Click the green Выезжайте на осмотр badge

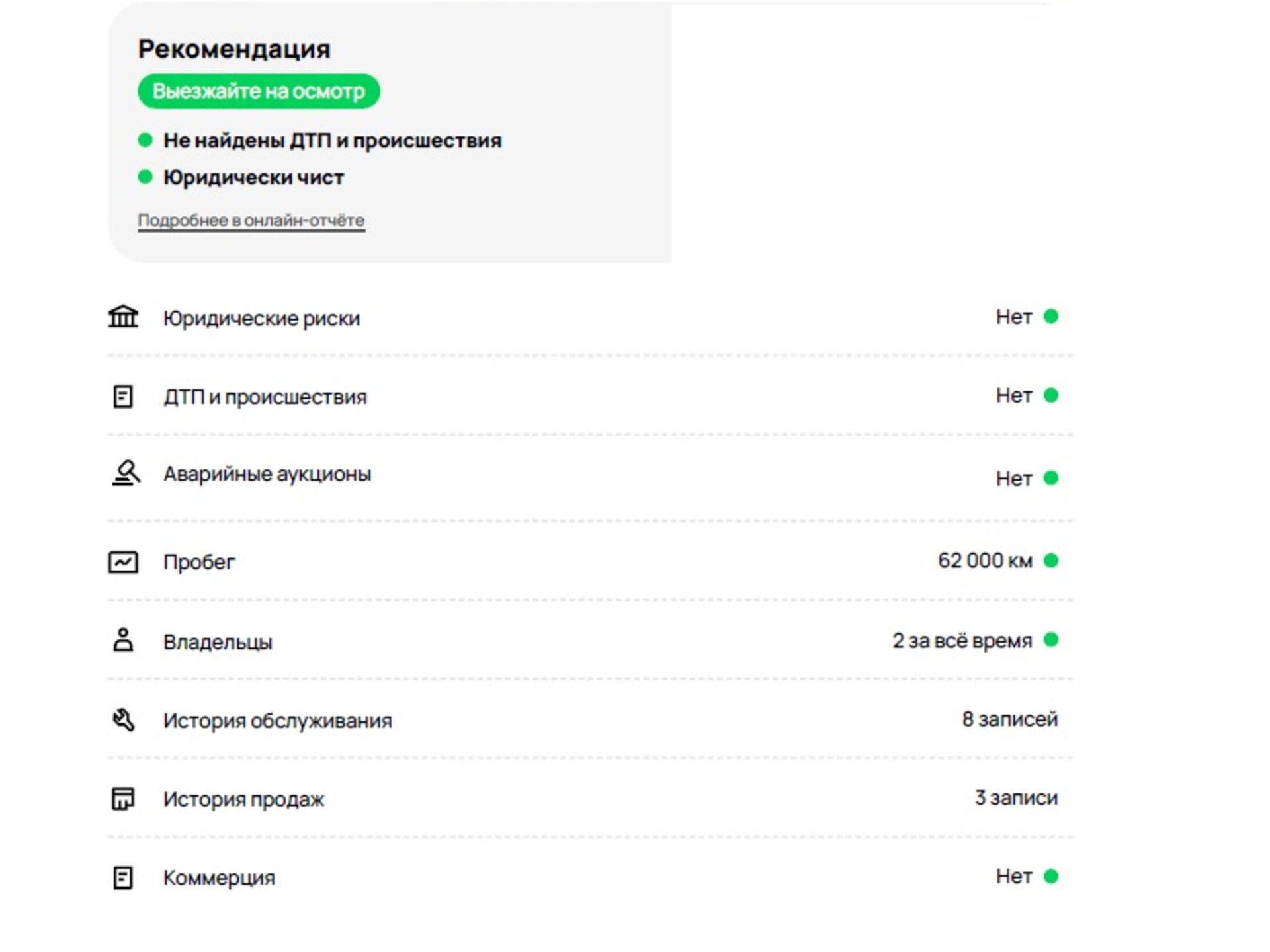coord(259,91)
